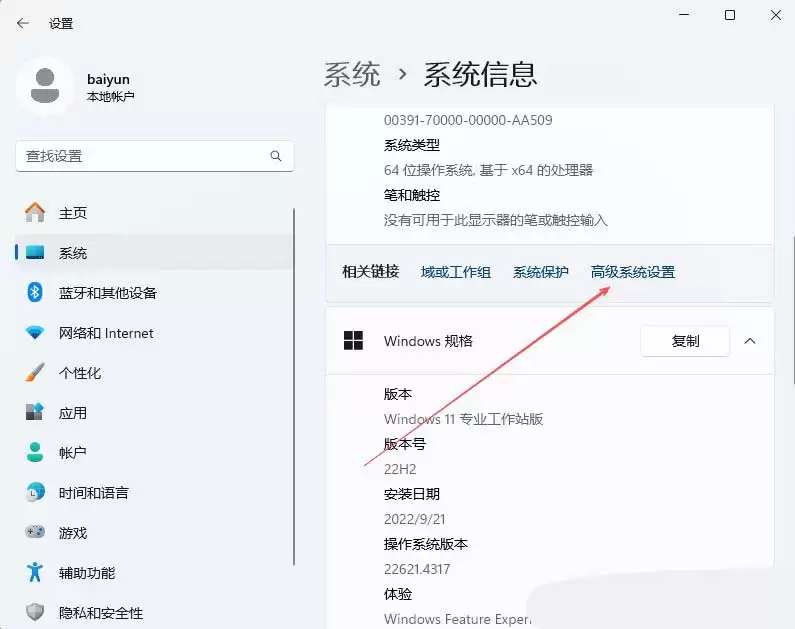This screenshot has width=795, height=629.
Task: Open 时间和语言 settings page
Action: (x=93, y=493)
